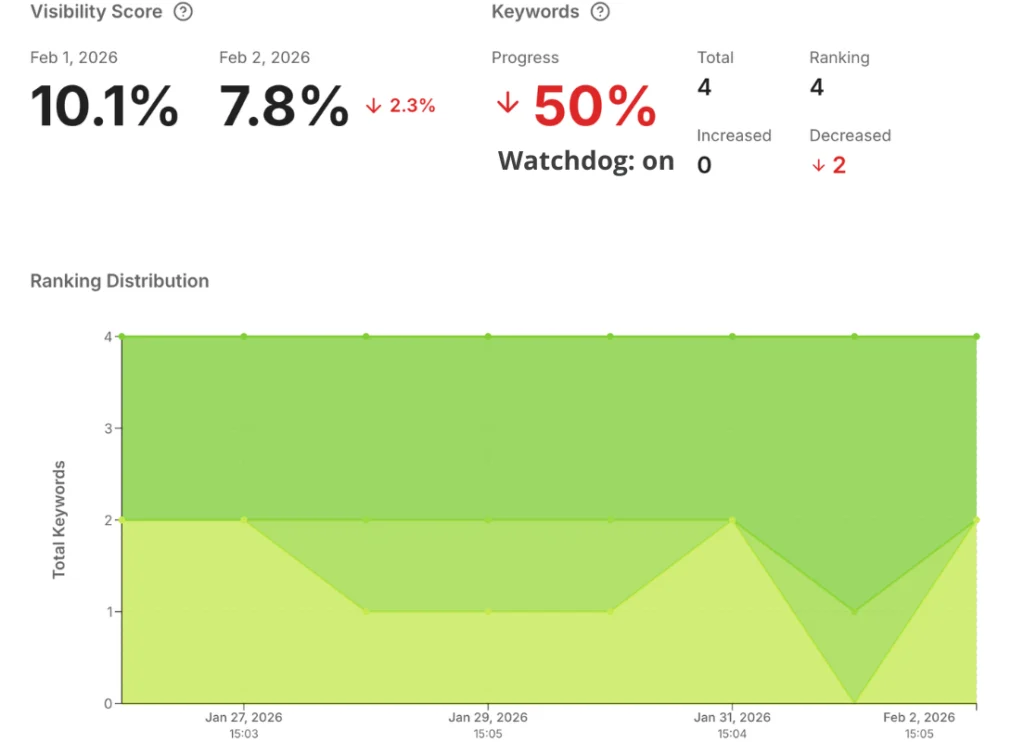1024x742 pixels.
Task: Select the Jan 27, 2026 axis label
Action: pos(243,717)
